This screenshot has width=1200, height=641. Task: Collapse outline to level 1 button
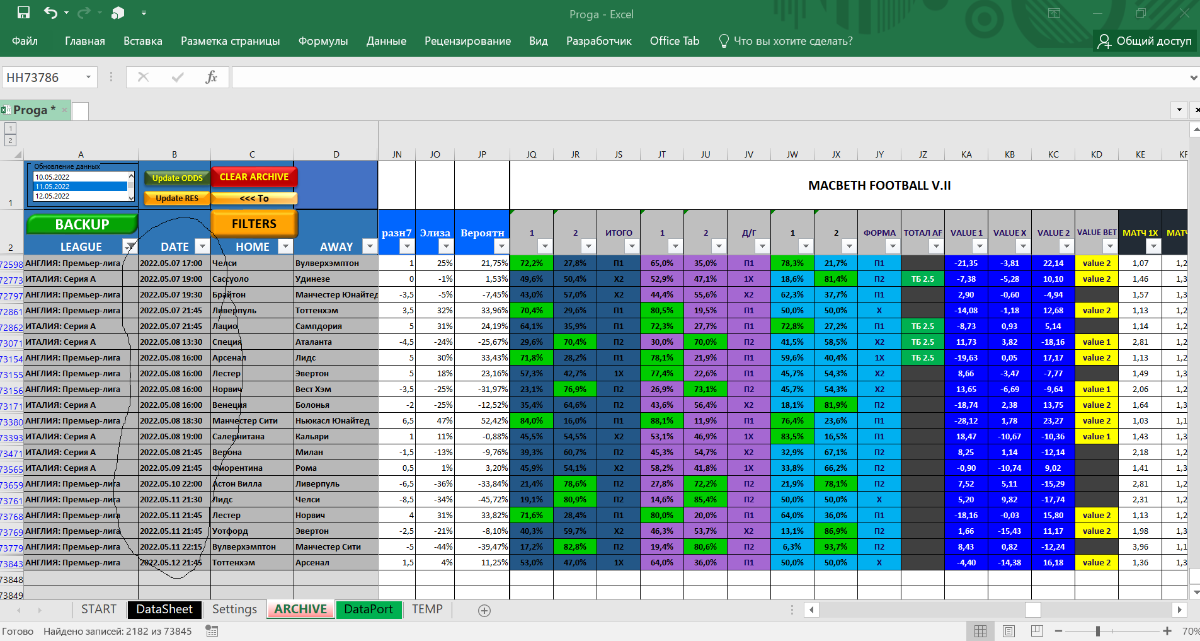11,128
